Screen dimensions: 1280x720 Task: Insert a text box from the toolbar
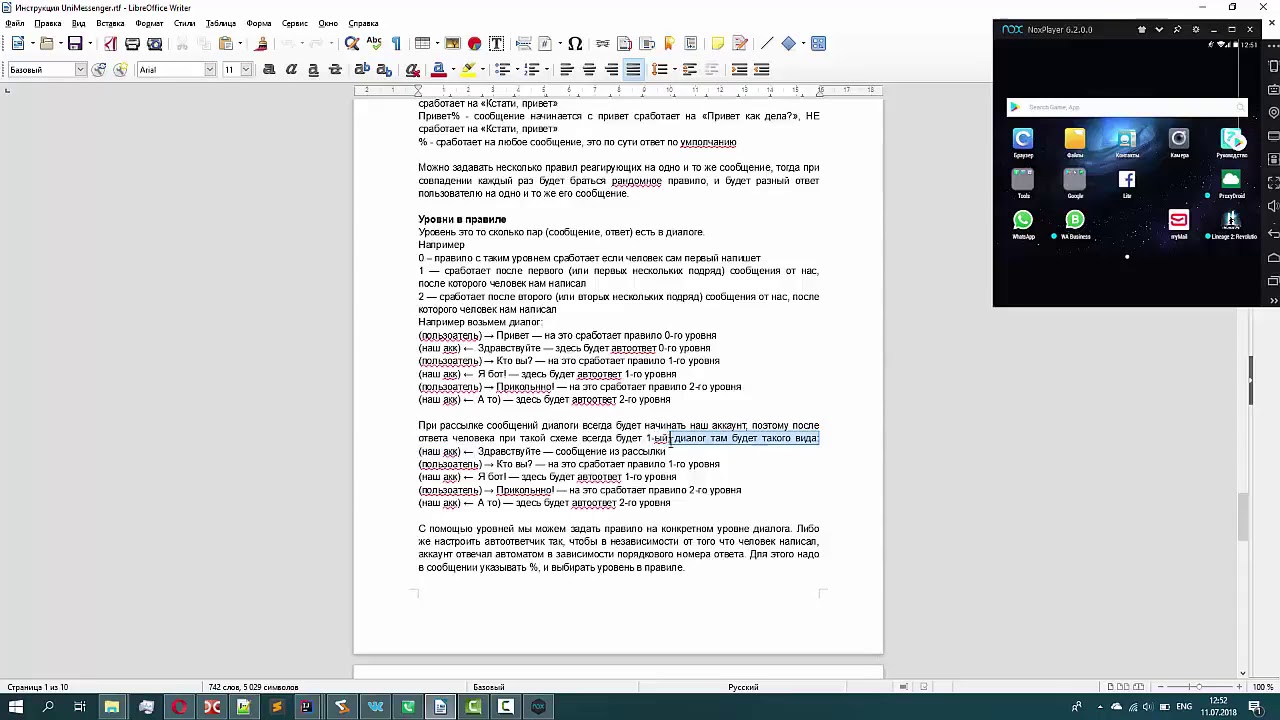(496, 44)
